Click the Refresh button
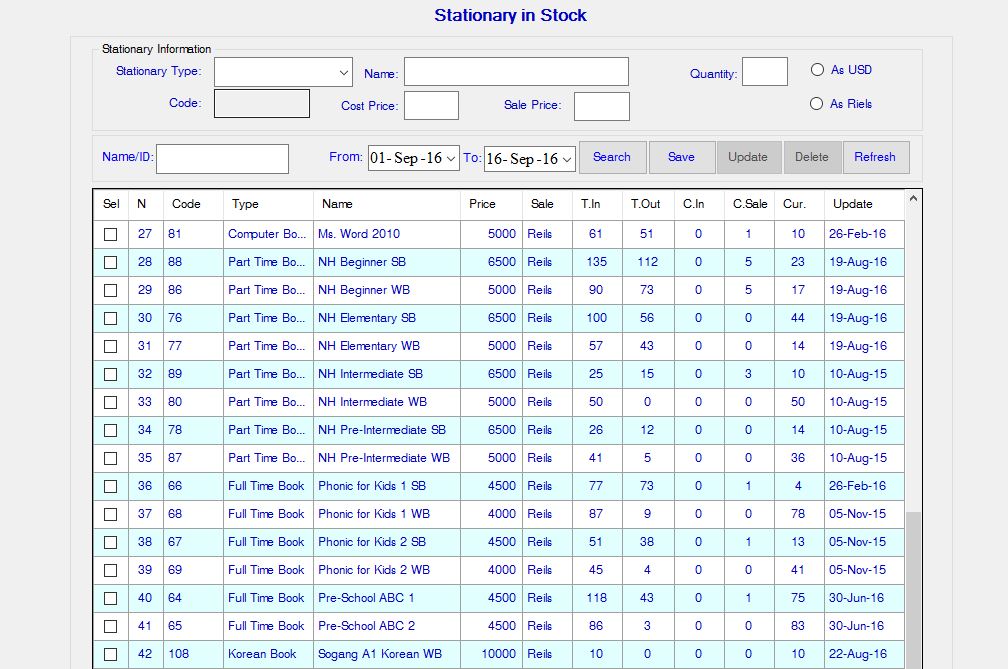This screenshot has height=669, width=1008. 876,157
